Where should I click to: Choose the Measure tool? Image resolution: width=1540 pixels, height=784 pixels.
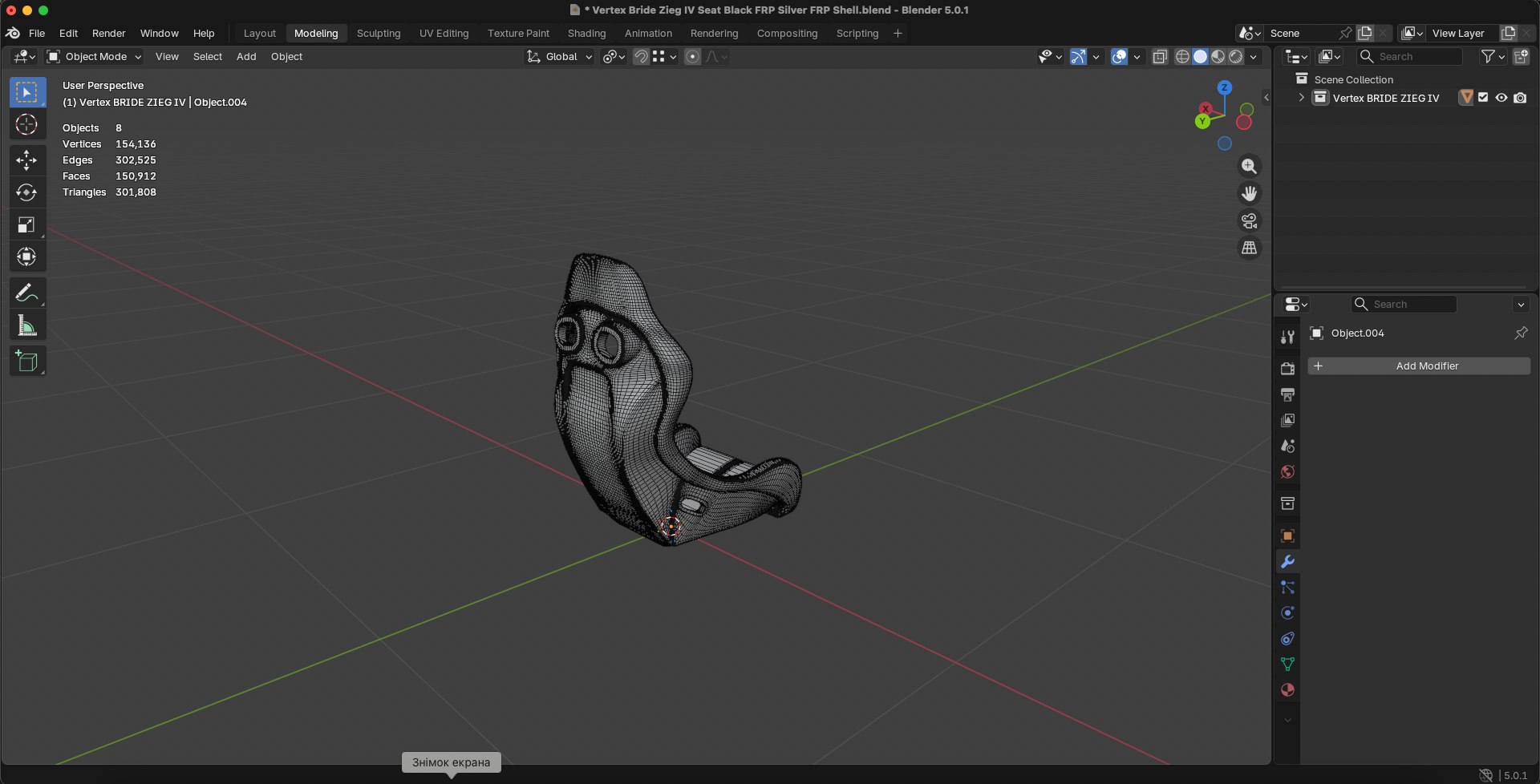tap(27, 325)
